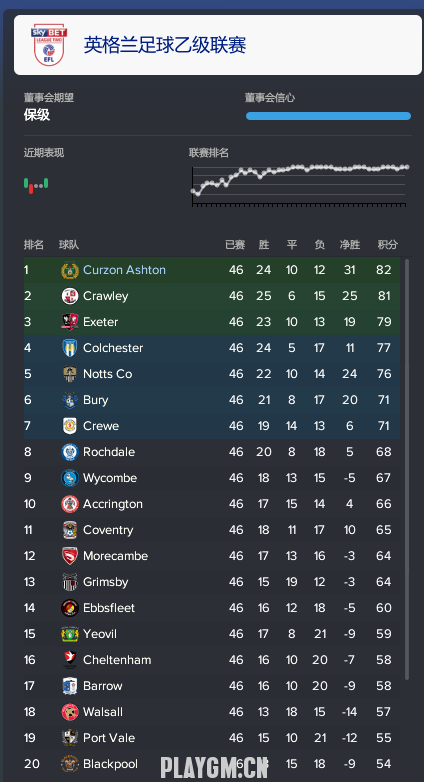Screen dimensions: 424x782
Task: Open the Accrington team link
Action: point(113,504)
